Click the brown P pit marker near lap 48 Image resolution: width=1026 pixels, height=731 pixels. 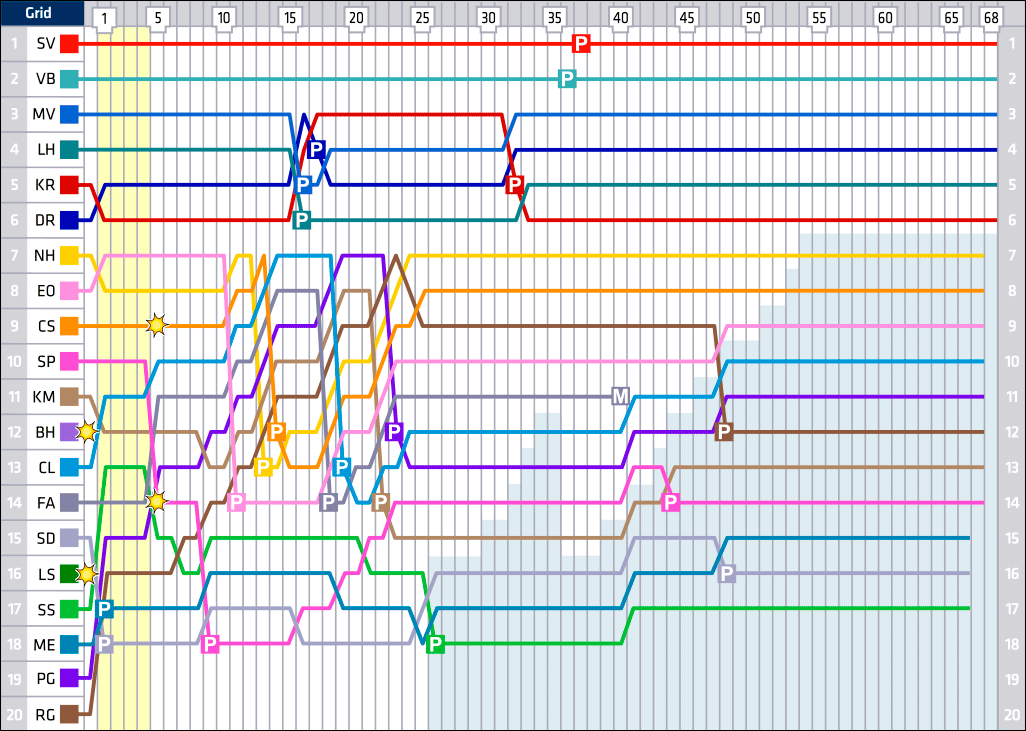click(x=725, y=431)
